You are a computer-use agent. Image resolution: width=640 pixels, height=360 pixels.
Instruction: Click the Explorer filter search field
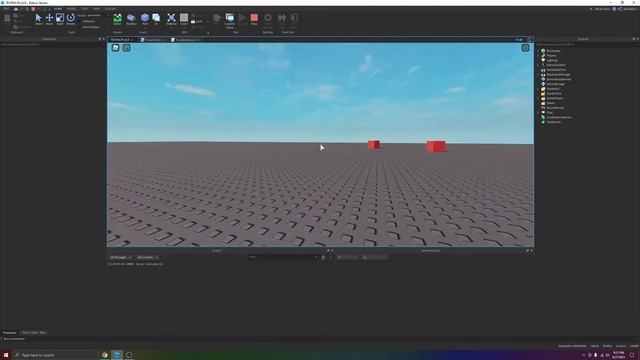[587, 44]
